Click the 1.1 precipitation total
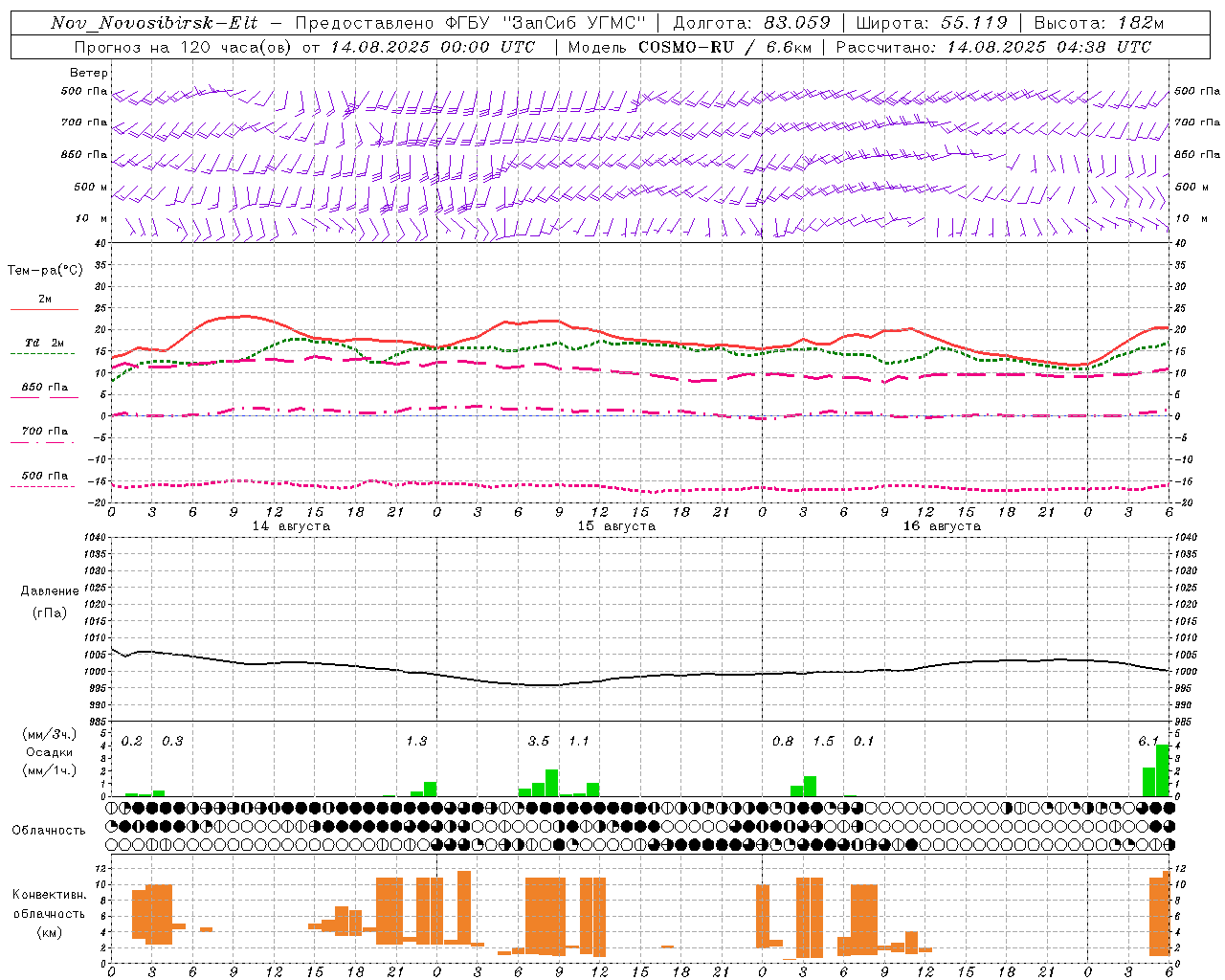This screenshot has height=980, width=1225. pos(579,742)
